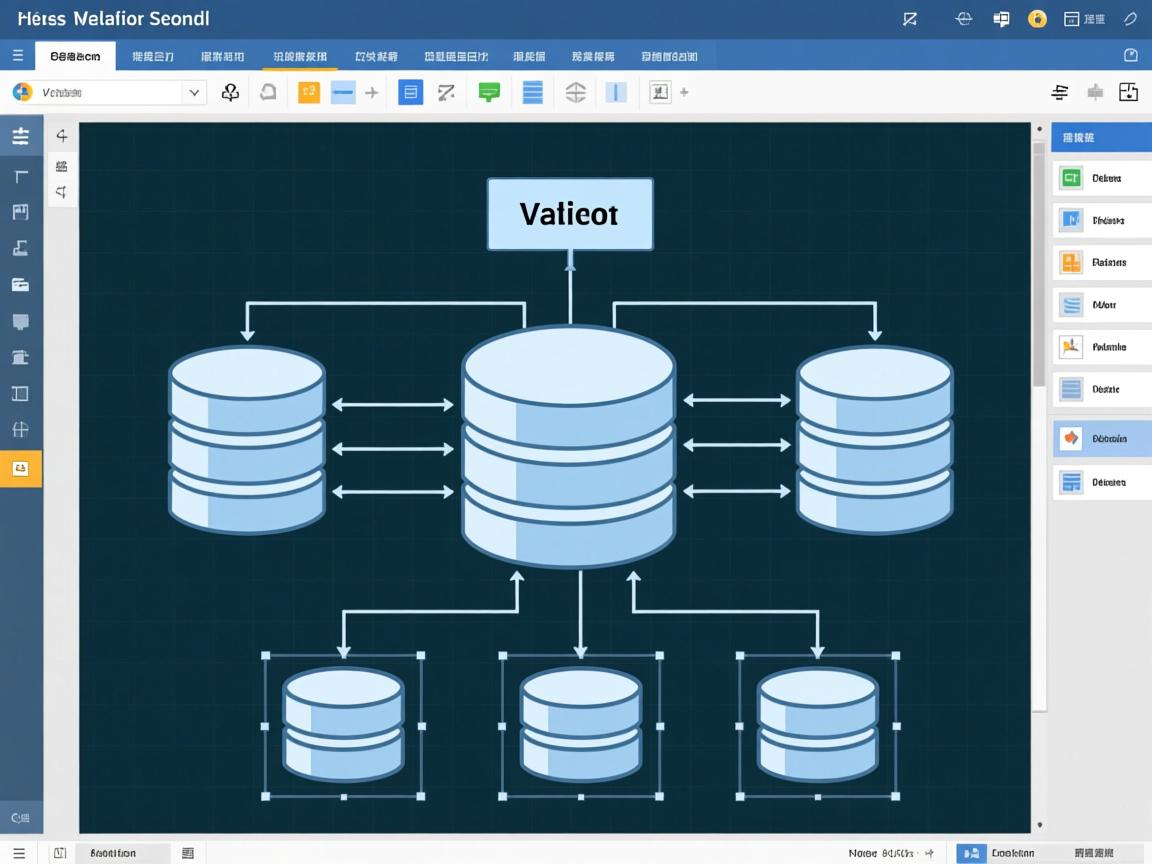Select the orange shape icon in toolbar
This screenshot has height=864, width=1152.
click(309, 93)
